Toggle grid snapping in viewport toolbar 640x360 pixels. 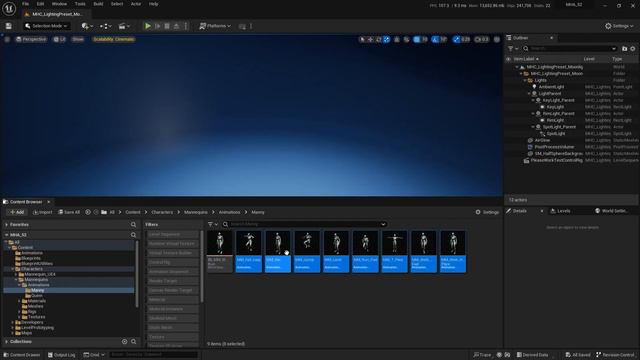pos(417,40)
